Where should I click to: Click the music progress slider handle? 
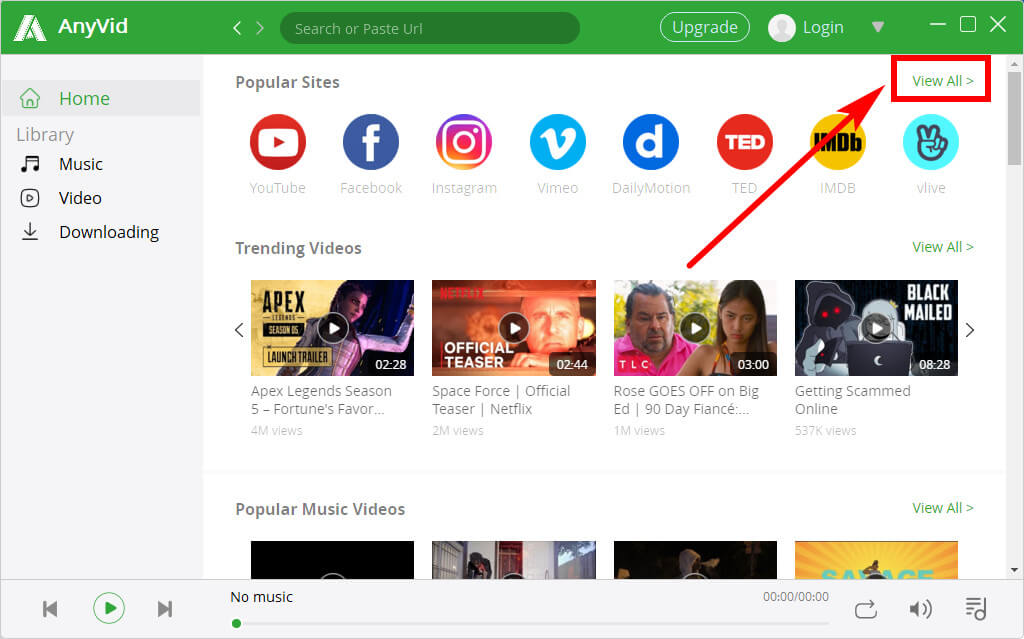(x=236, y=623)
